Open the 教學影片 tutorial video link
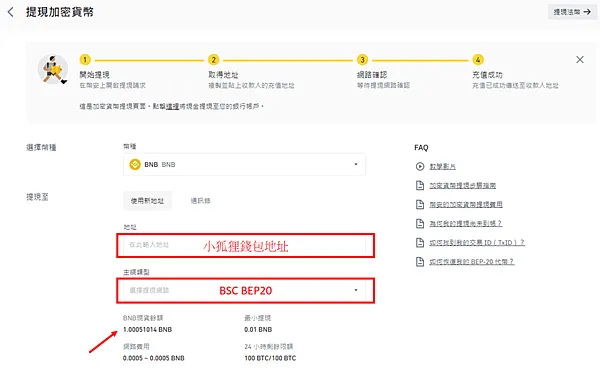 point(442,167)
